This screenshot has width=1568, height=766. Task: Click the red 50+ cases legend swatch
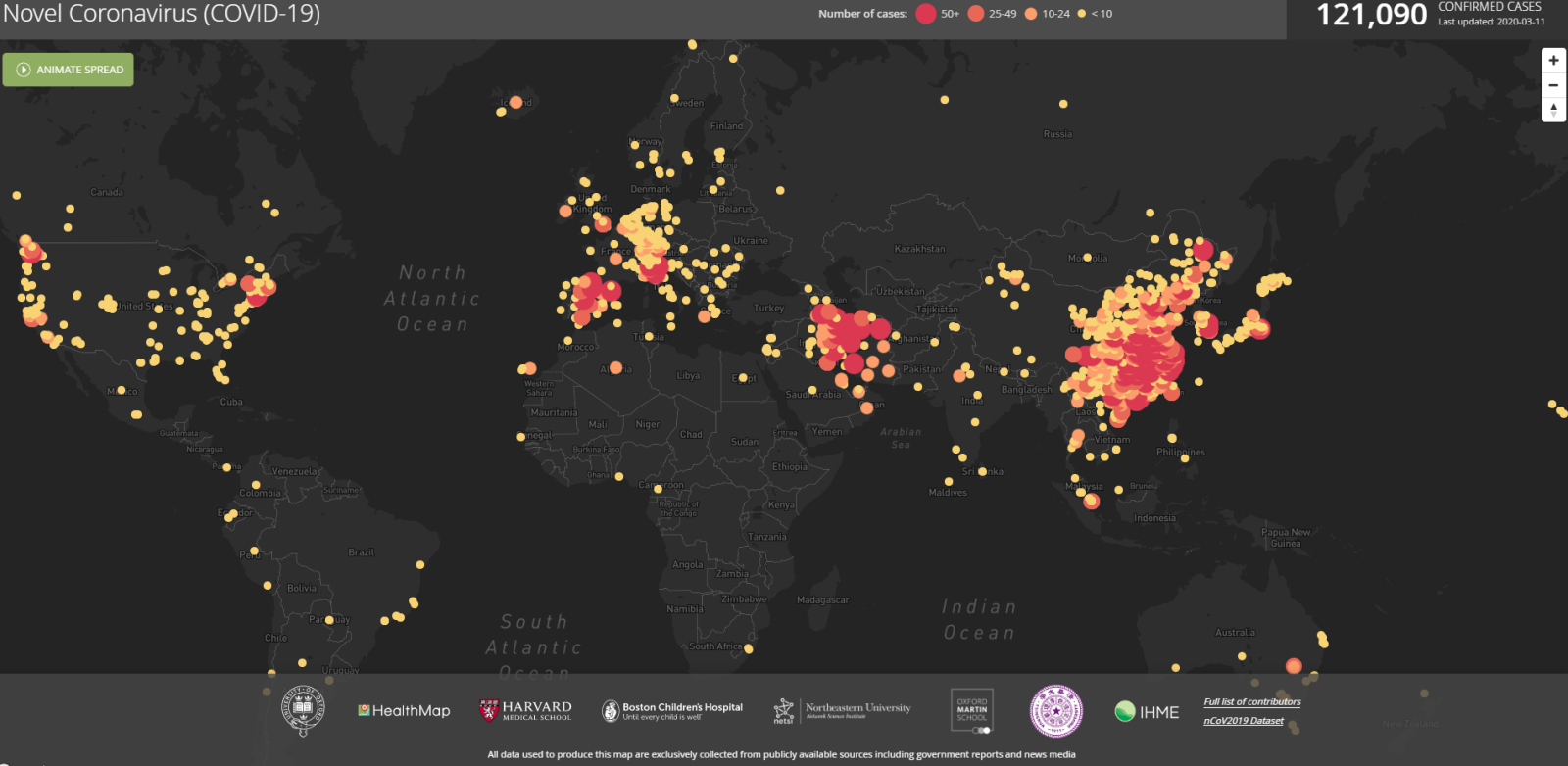926,14
